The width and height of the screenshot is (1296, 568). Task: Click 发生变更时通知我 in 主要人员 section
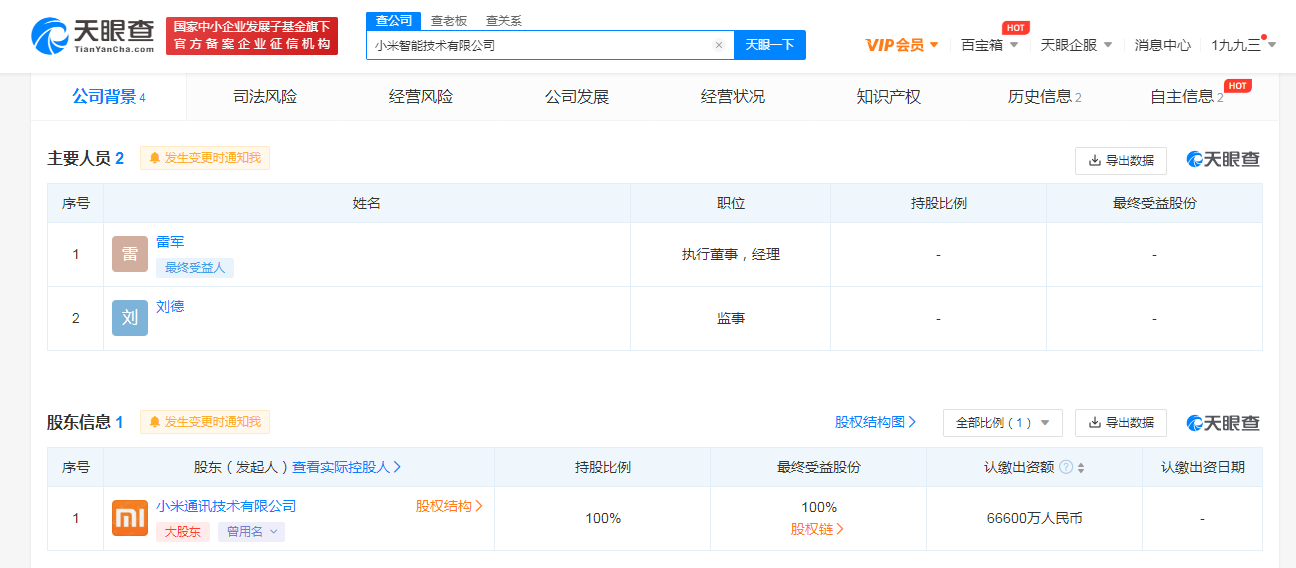click(x=205, y=158)
